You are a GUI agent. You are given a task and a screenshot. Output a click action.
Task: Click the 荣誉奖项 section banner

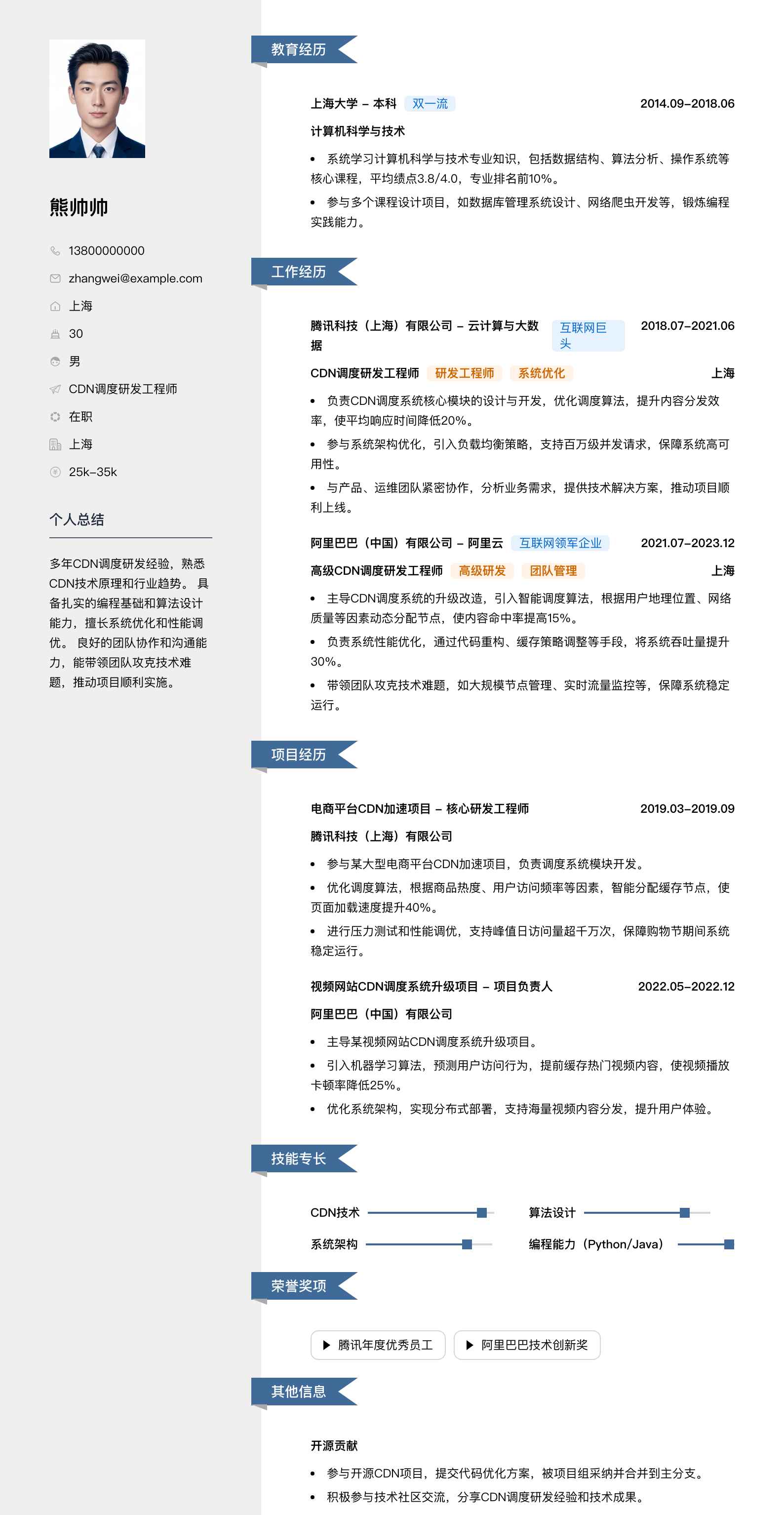304,1286
